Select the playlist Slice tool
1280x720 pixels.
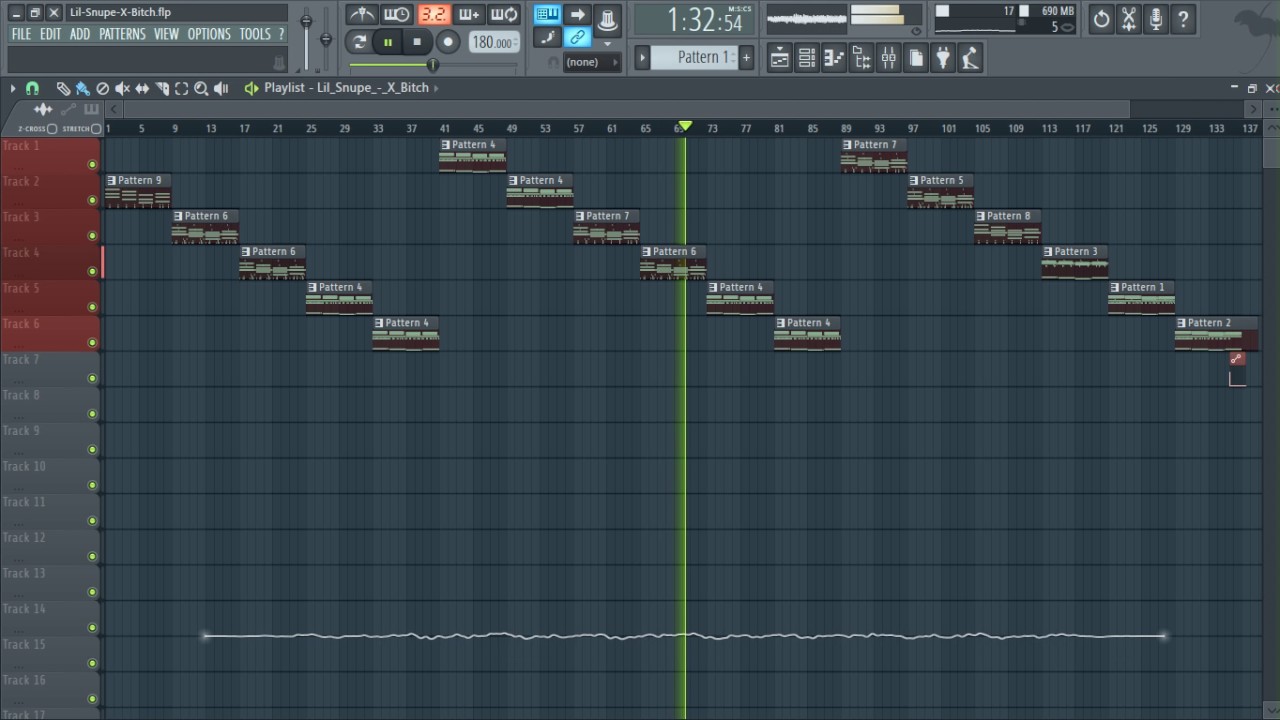pos(162,88)
